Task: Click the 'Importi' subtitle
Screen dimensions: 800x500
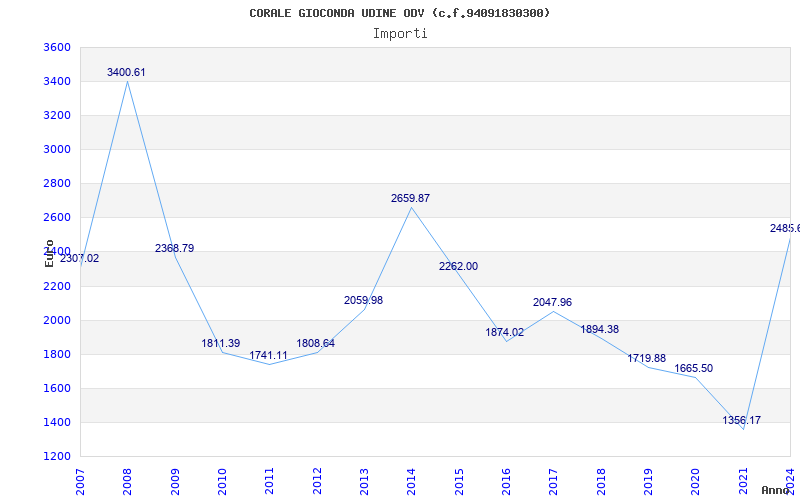Action: pyautogui.click(x=400, y=34)
